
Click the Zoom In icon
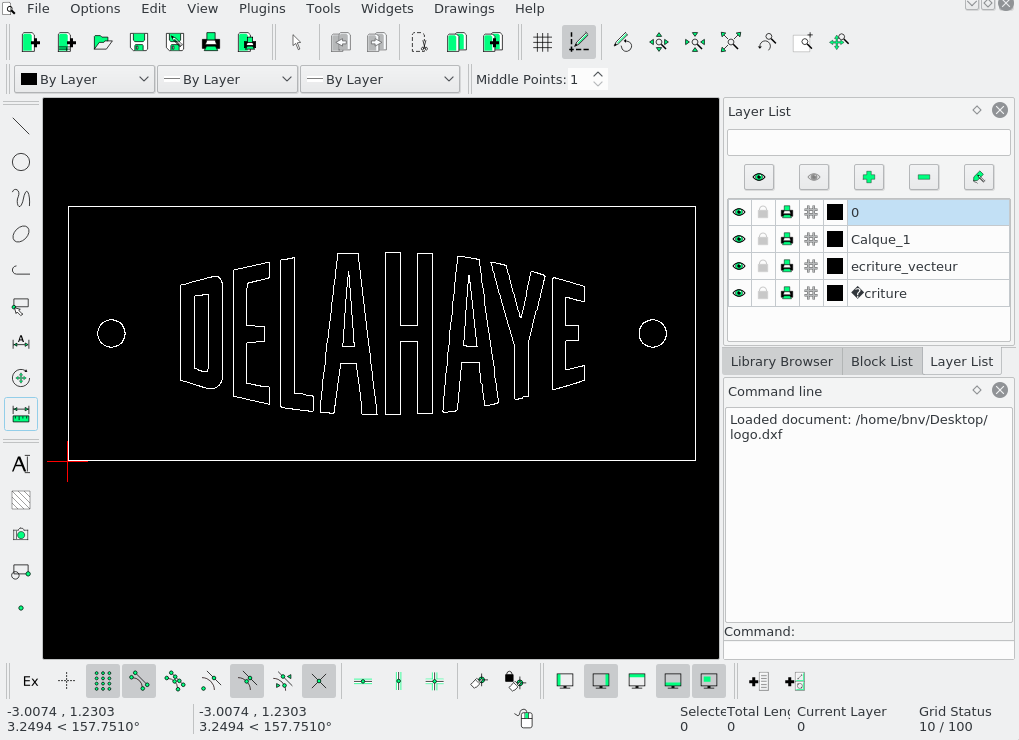659,43
